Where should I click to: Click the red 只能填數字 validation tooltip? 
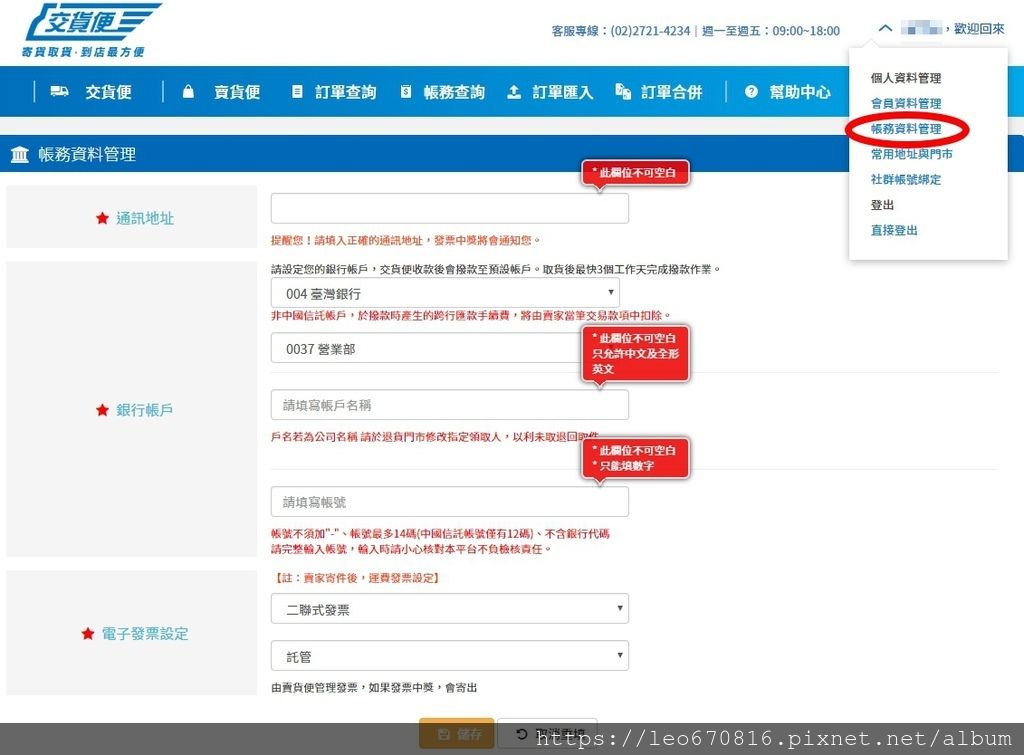click(635, 458)
